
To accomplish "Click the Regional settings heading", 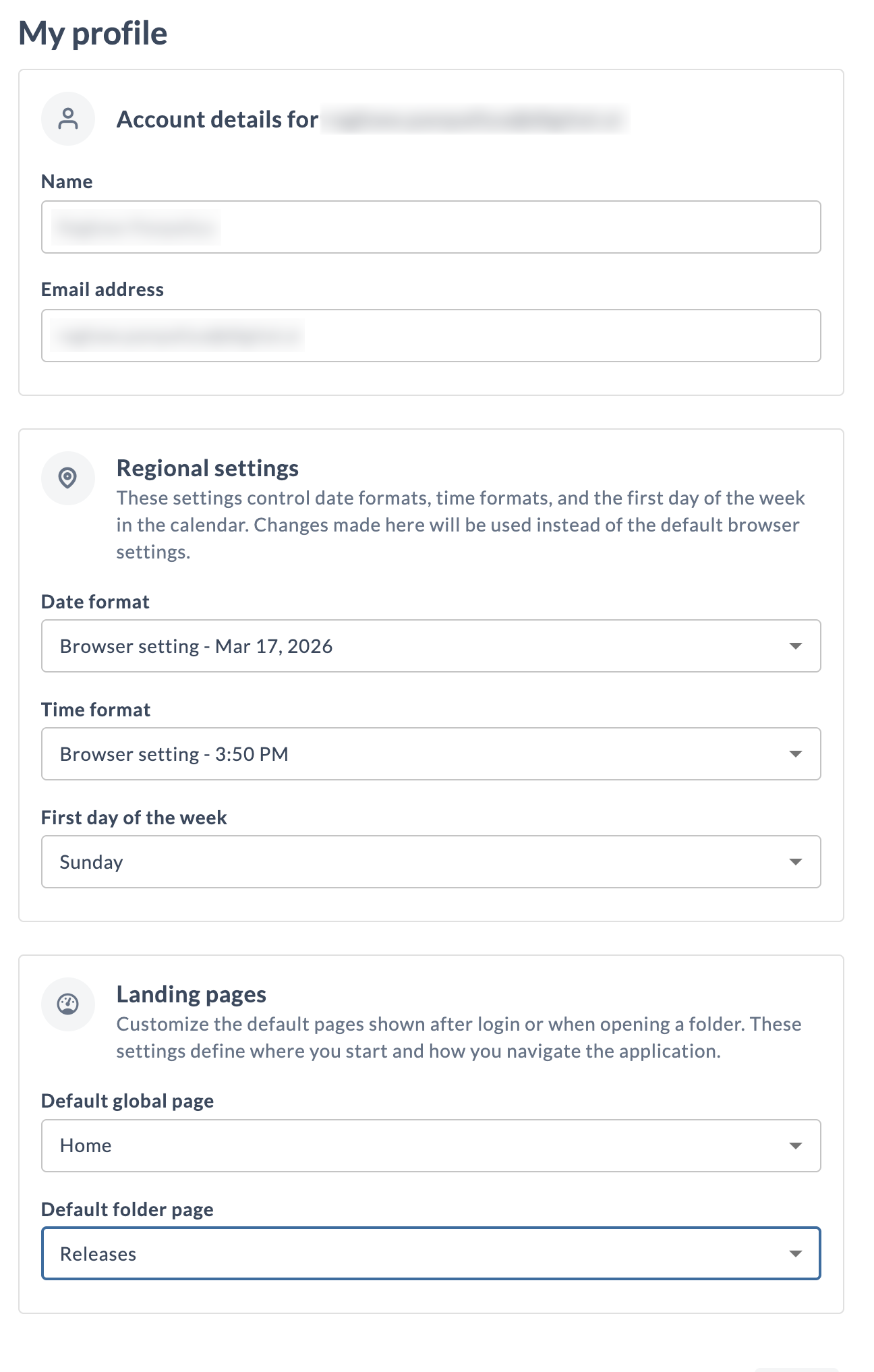I will pyautogui.click(x=208, y=467).
